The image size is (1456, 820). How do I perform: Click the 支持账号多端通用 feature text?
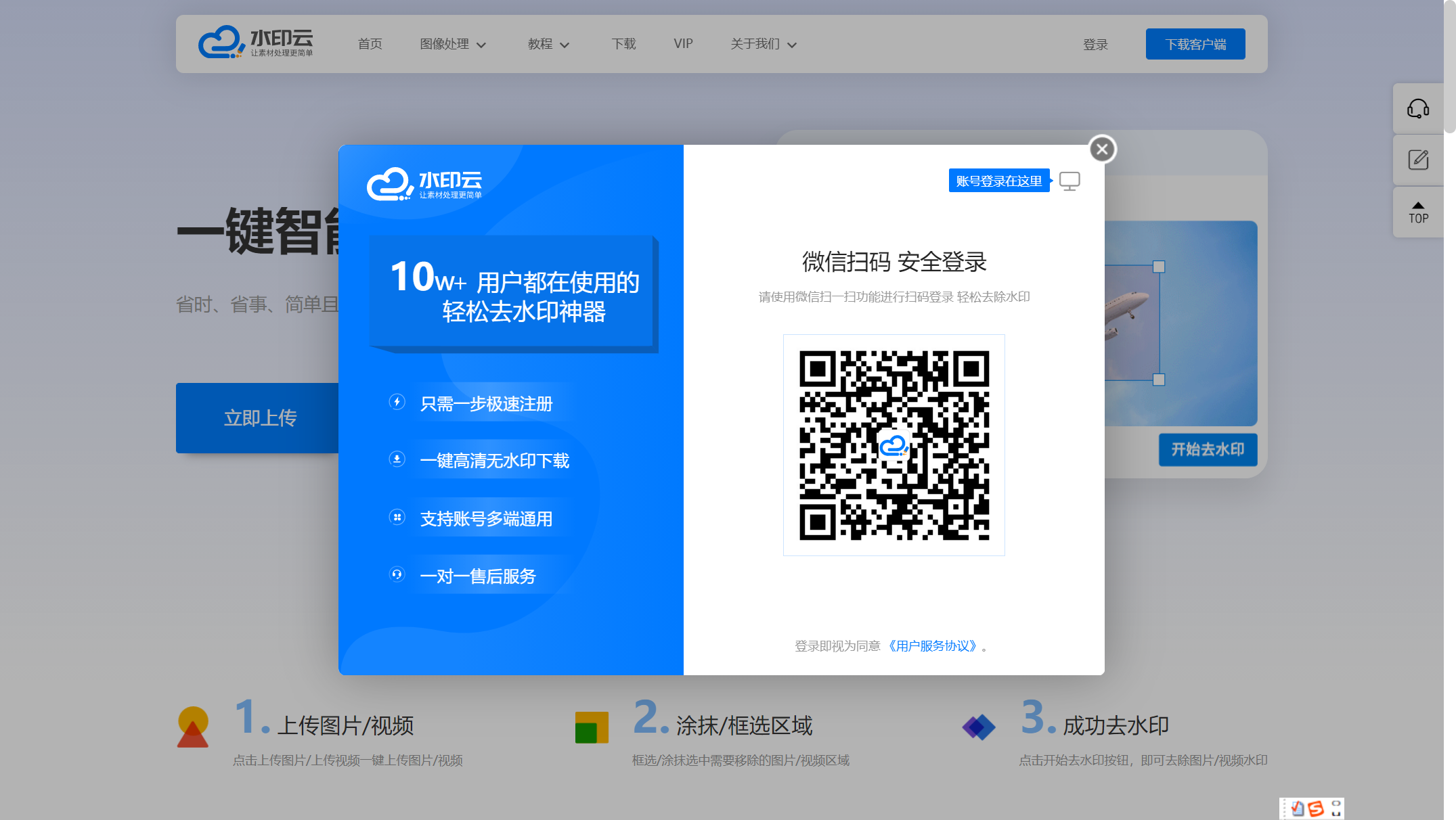click(487, 519)
